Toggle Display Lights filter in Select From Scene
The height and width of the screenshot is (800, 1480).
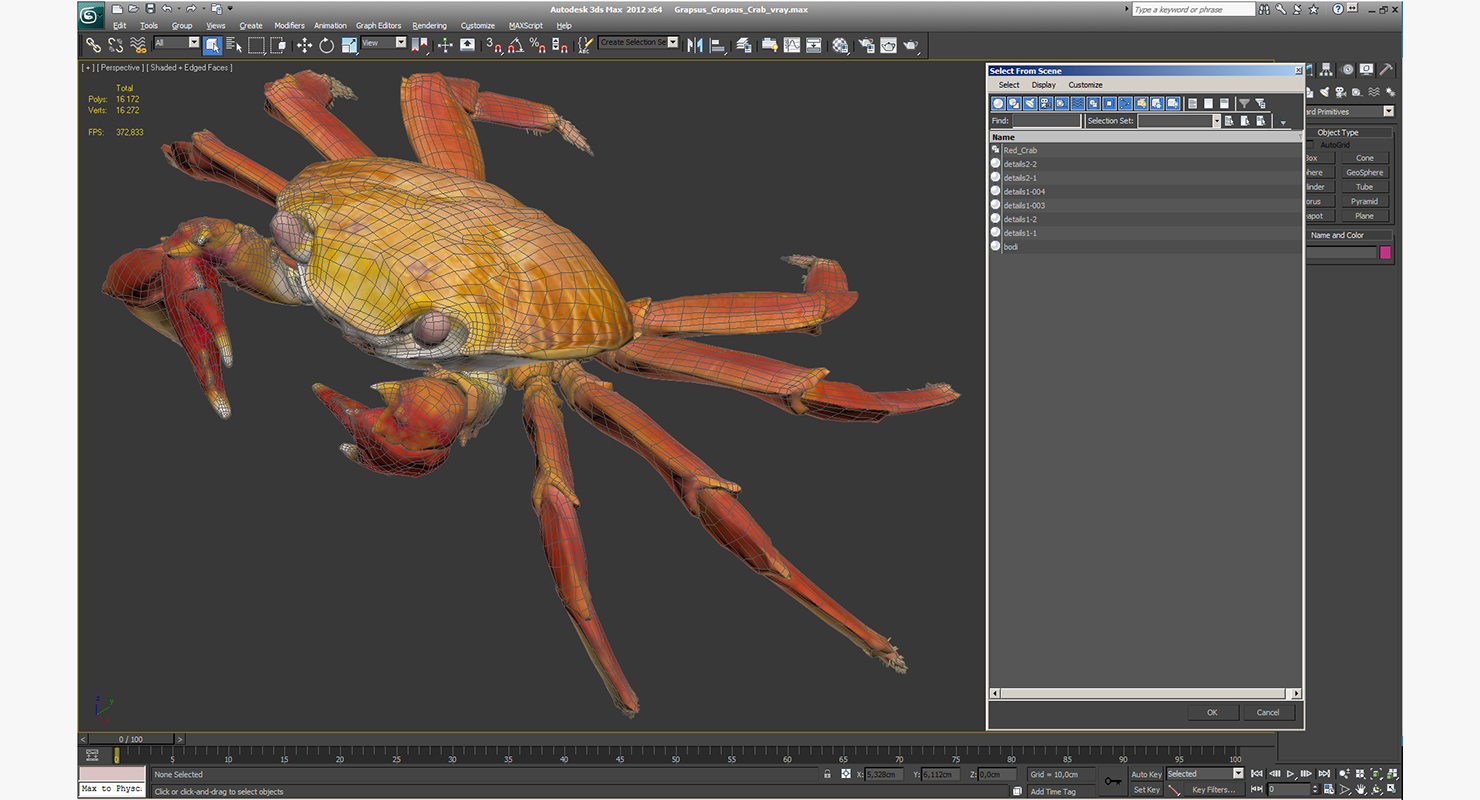1030,104
